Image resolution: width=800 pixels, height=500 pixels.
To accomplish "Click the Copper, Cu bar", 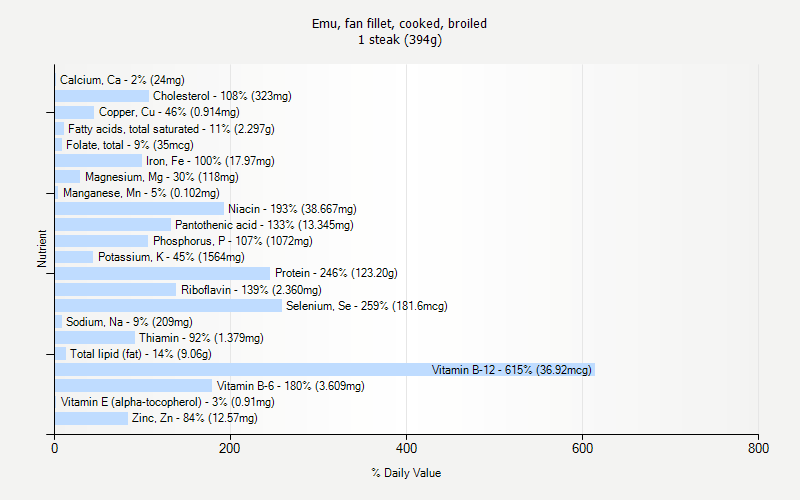I will (74, 112).
